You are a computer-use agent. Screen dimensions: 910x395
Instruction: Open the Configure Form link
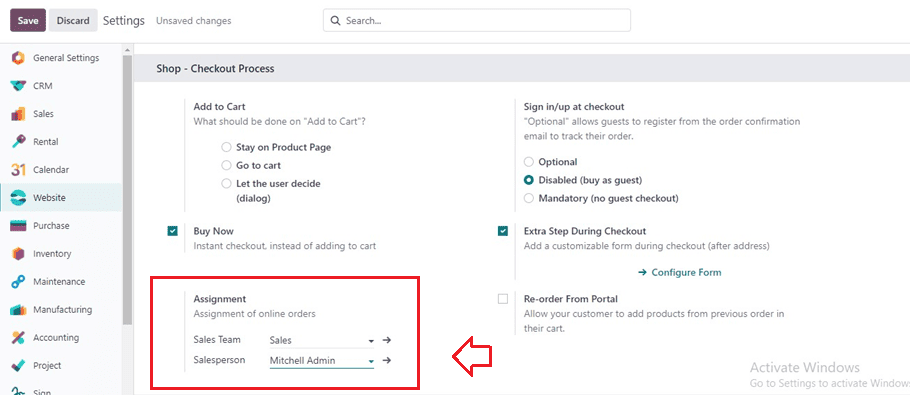point(680,273)
